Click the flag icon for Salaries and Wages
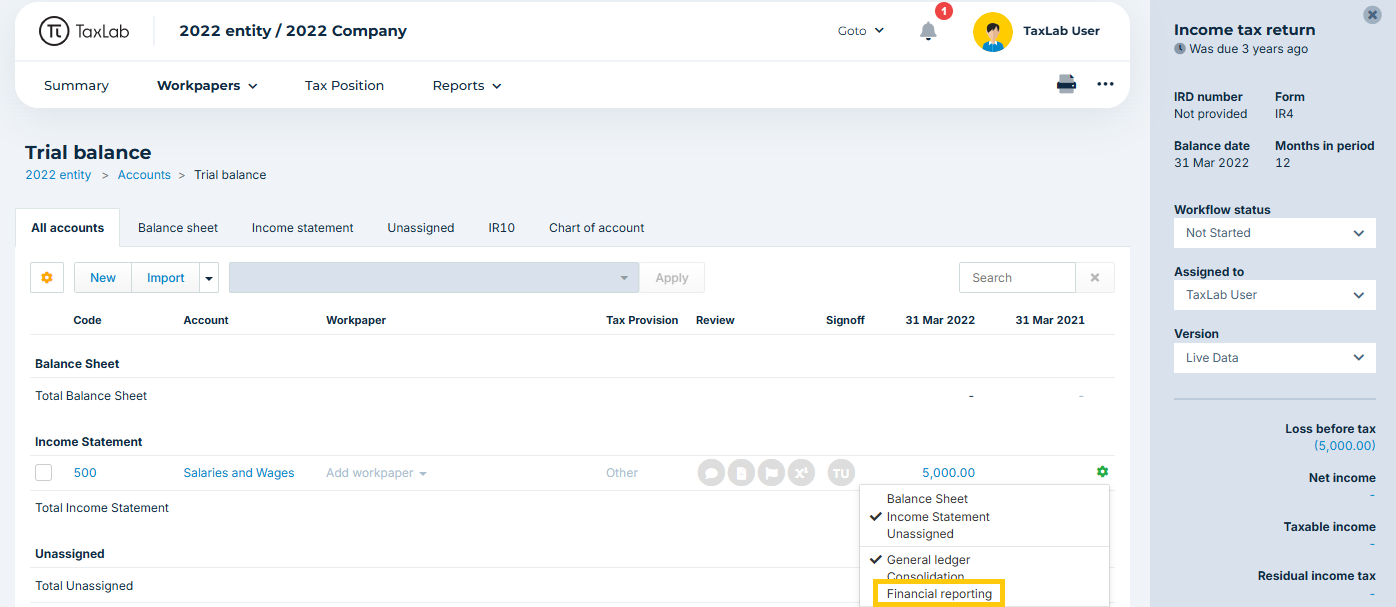This screenshot has height=607, width=1396. click(x=771, y=473)
